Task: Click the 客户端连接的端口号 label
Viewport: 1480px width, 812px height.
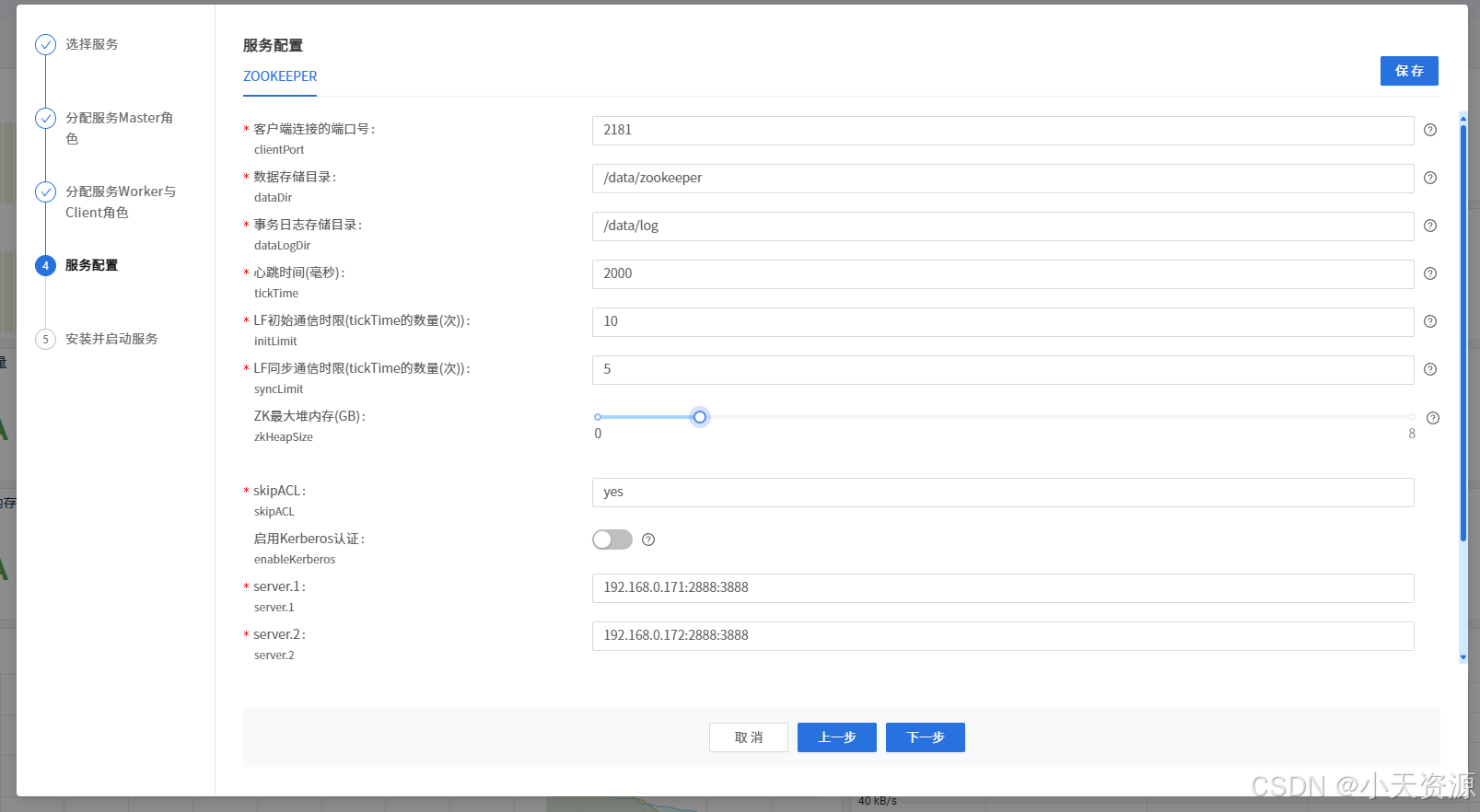Action: 314,129
